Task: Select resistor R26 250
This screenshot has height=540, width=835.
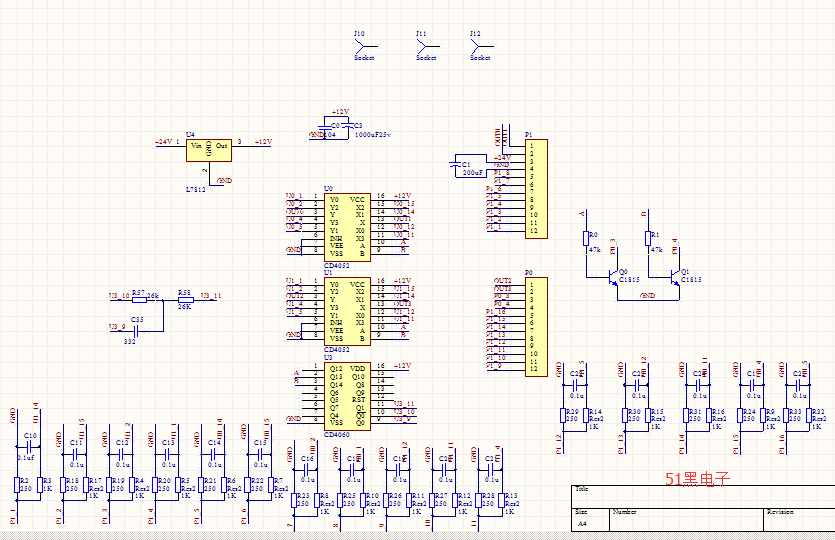Action: tap(386, 500)
